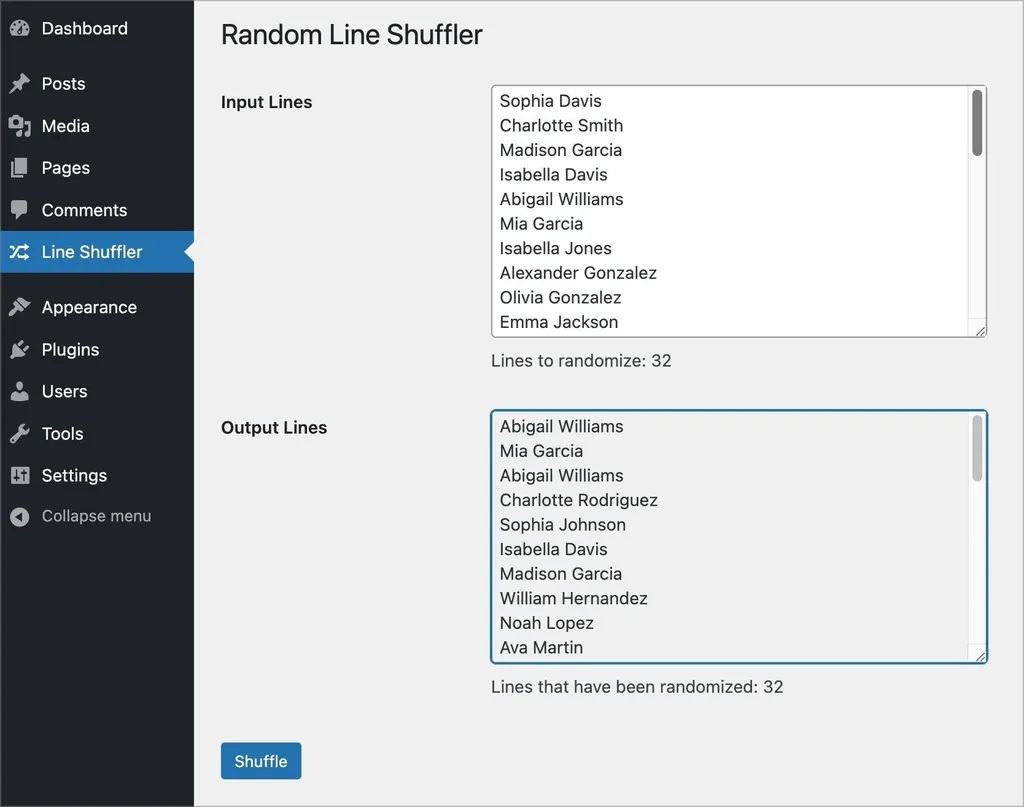
Task: Click the Pages icon in sidebar
Action: 19,168
